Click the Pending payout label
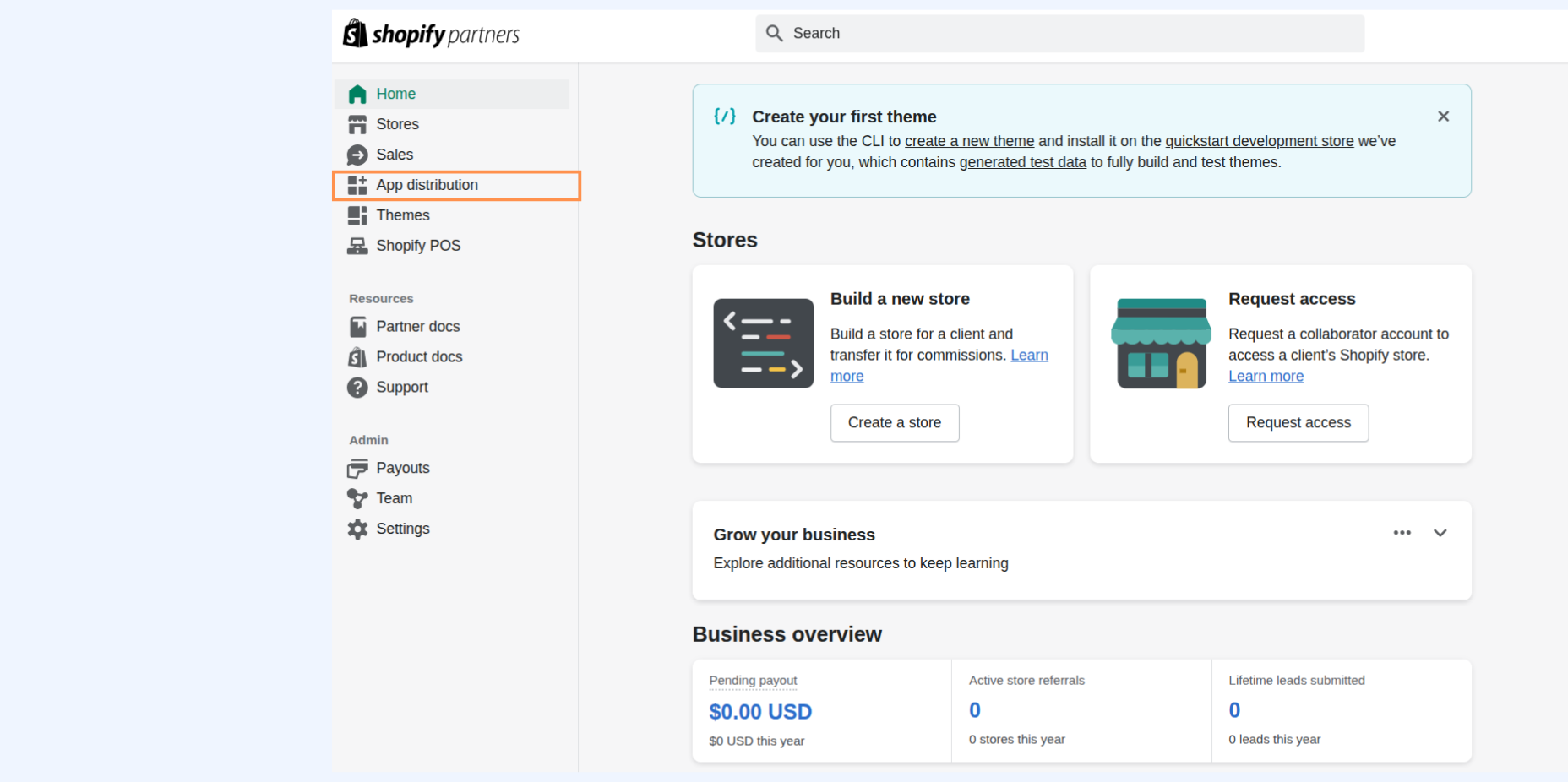The width and height of the screenshot is (1568, 782). click(753, 681)
